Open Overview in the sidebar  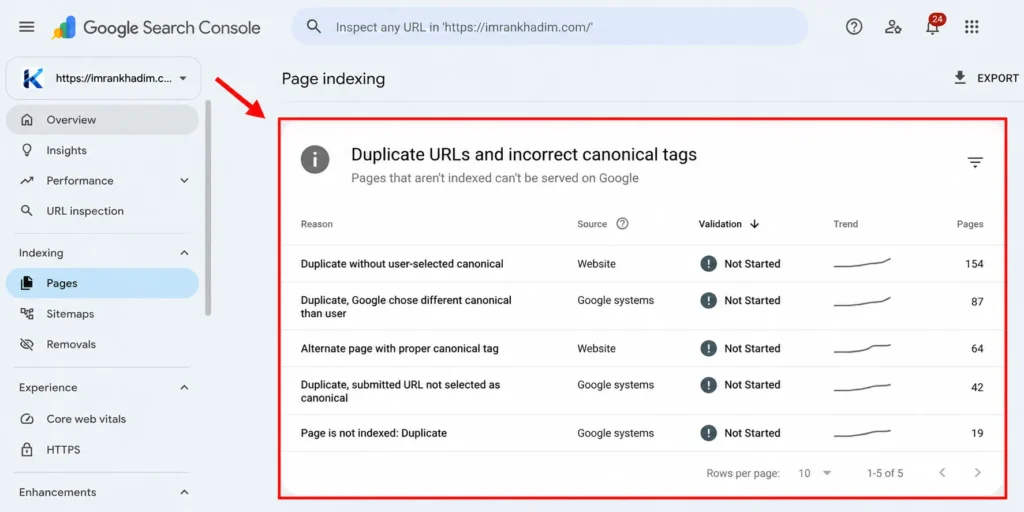click(102, 120)
